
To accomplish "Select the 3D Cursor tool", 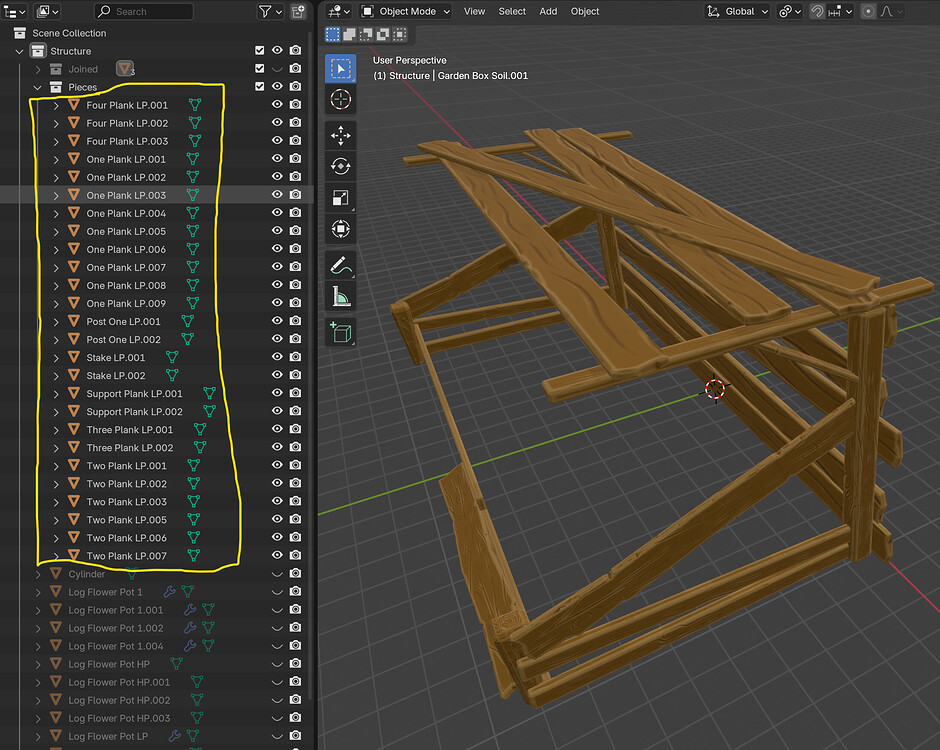I will tap(341, 99).
